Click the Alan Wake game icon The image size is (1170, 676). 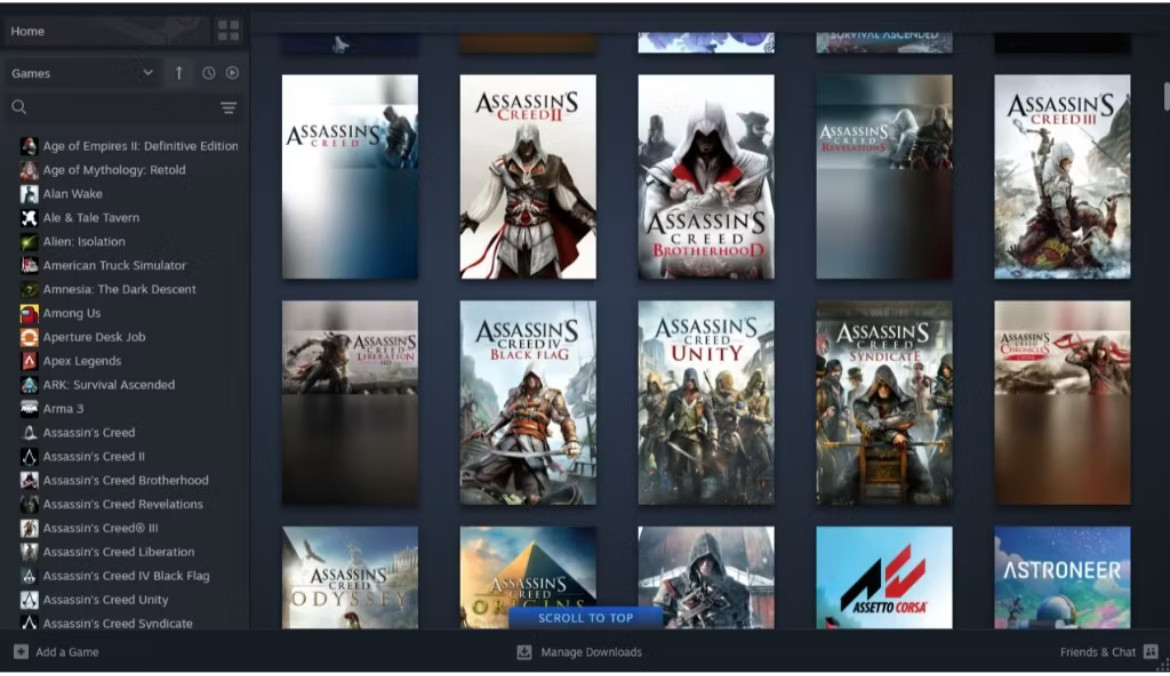pyautogui.click(x=29, y=194)
